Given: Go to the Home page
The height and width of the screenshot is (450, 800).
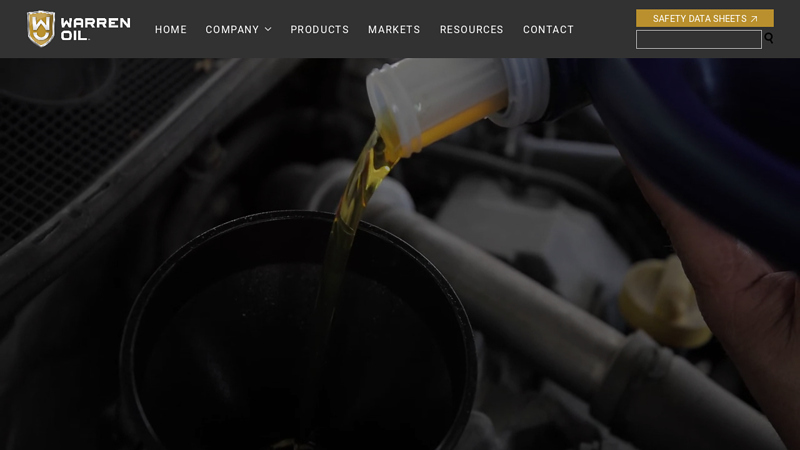Looking at the screenshot, I should pos(171,30).
